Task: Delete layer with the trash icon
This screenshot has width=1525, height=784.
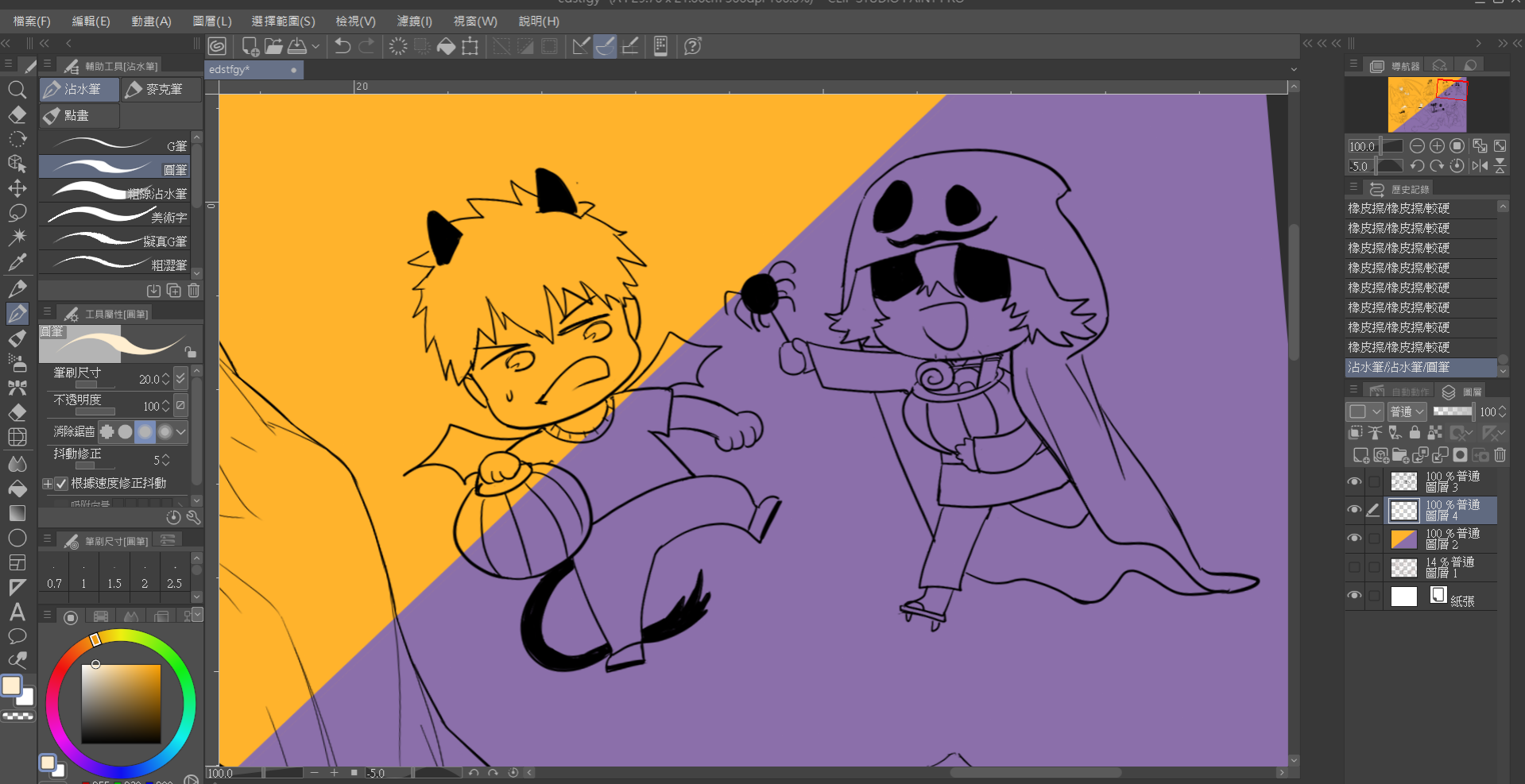Action: pos(1500,455)
